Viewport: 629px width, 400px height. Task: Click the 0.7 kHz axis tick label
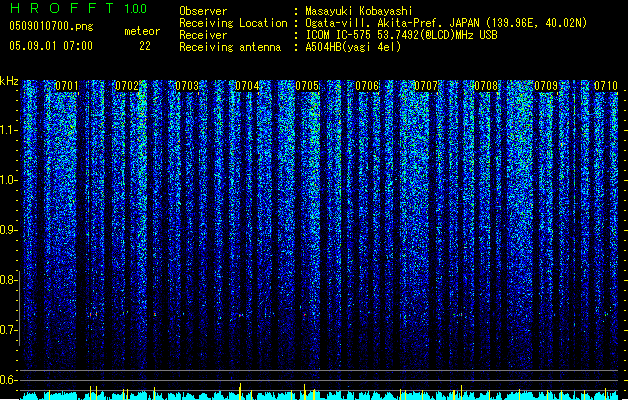click(x=8, y=330)
